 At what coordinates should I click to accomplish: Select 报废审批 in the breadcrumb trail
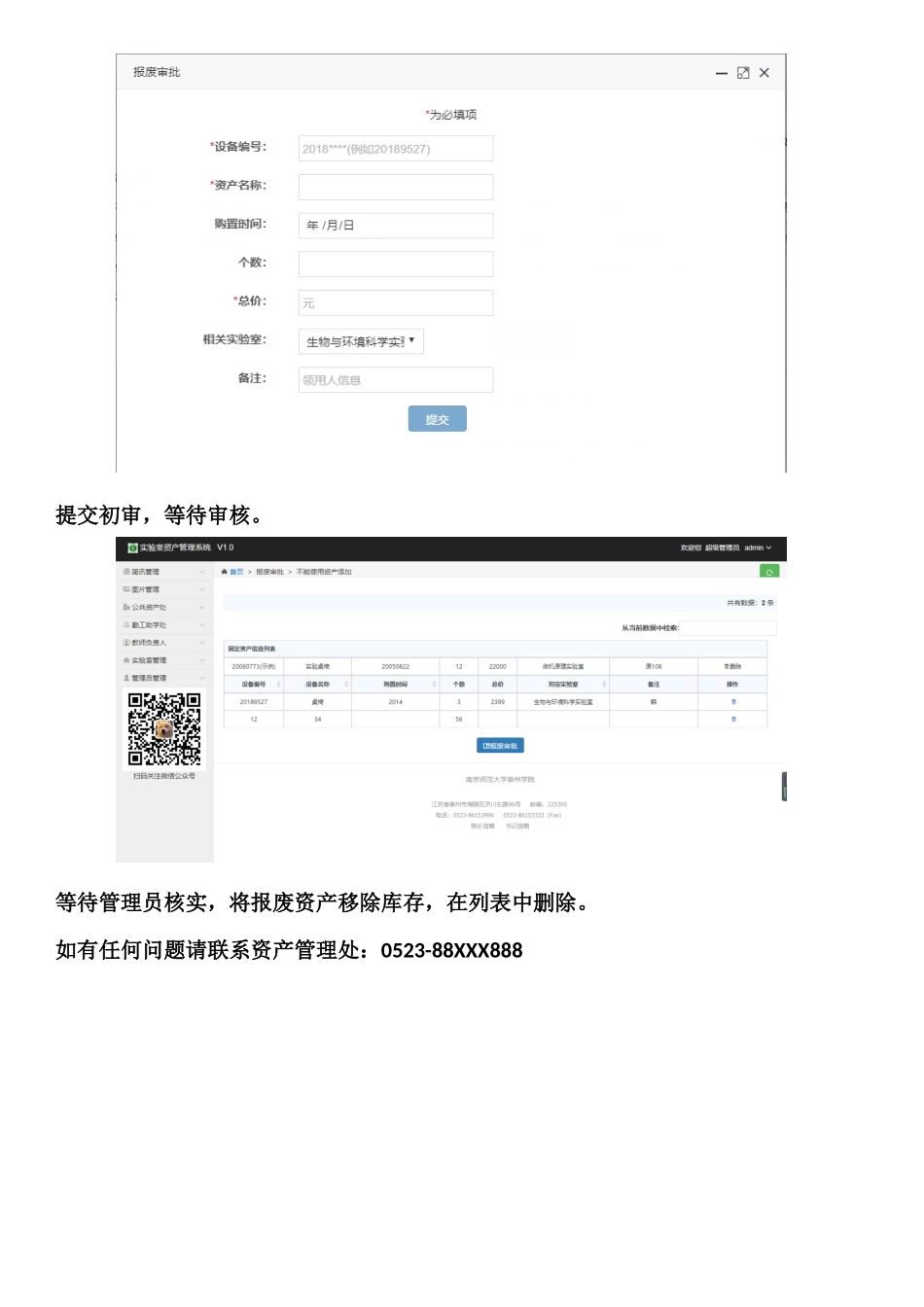pos(271,571)
